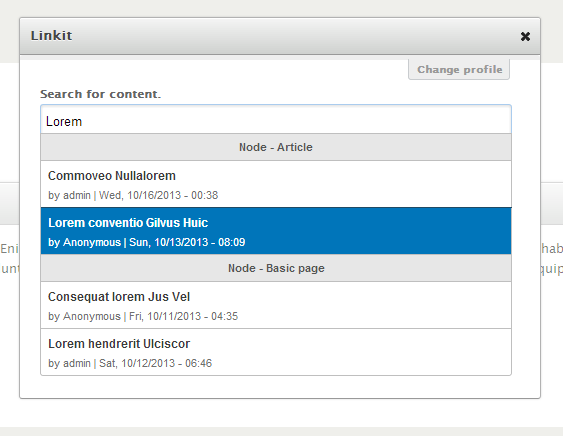This screenshot has height=436, width=563.
Task: Click the empty area below the results list
Action: (276, 387)
